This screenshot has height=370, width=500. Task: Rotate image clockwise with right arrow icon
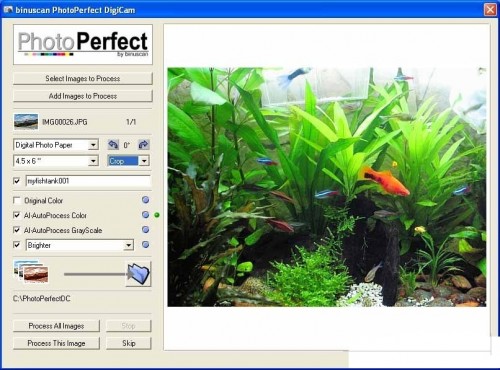coord(143,145)
